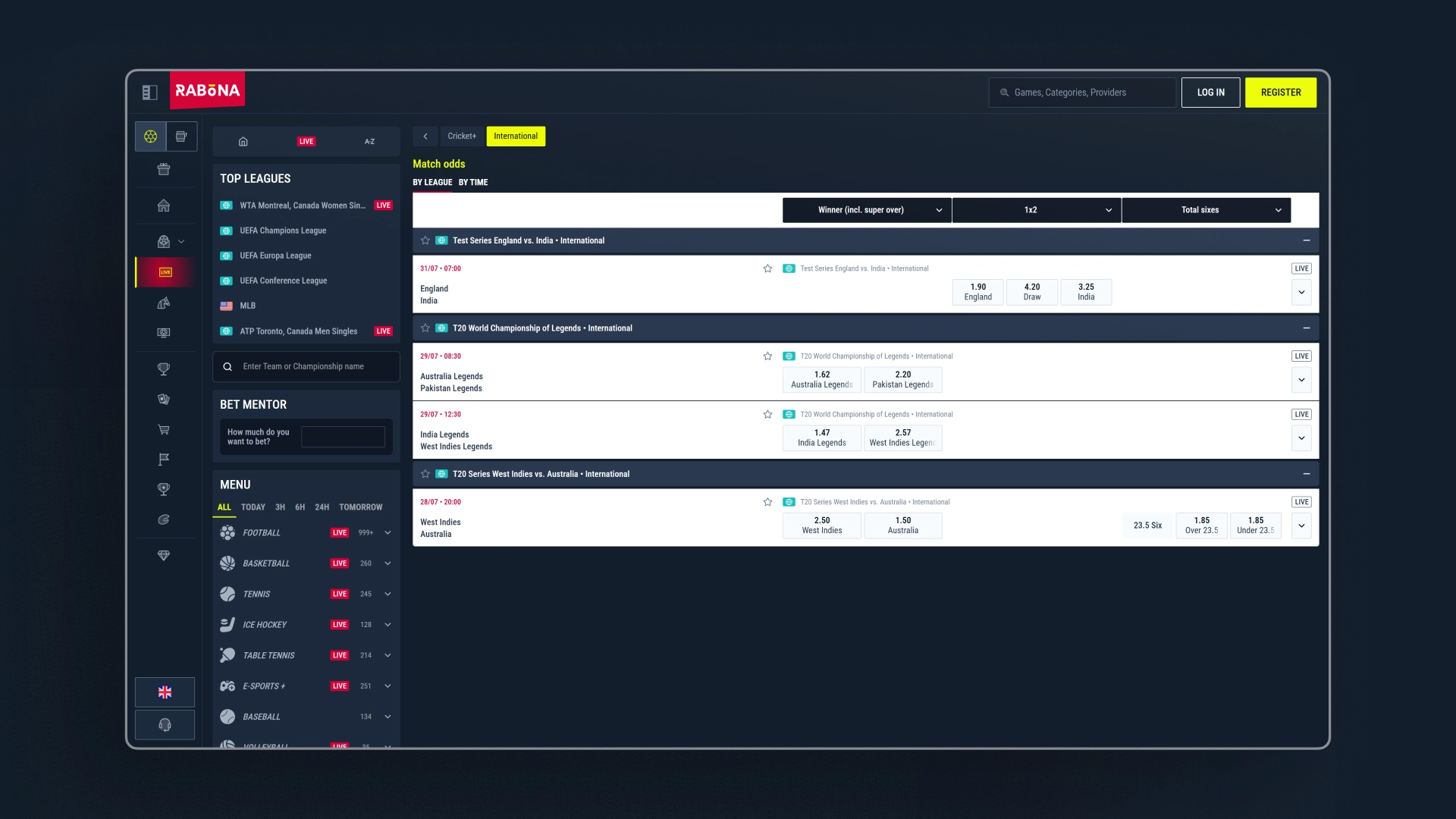The height and width of the screenshot is (819, 1456).
Task: Click the magnifier in the team search box
Action: click(x=227, y=367)
